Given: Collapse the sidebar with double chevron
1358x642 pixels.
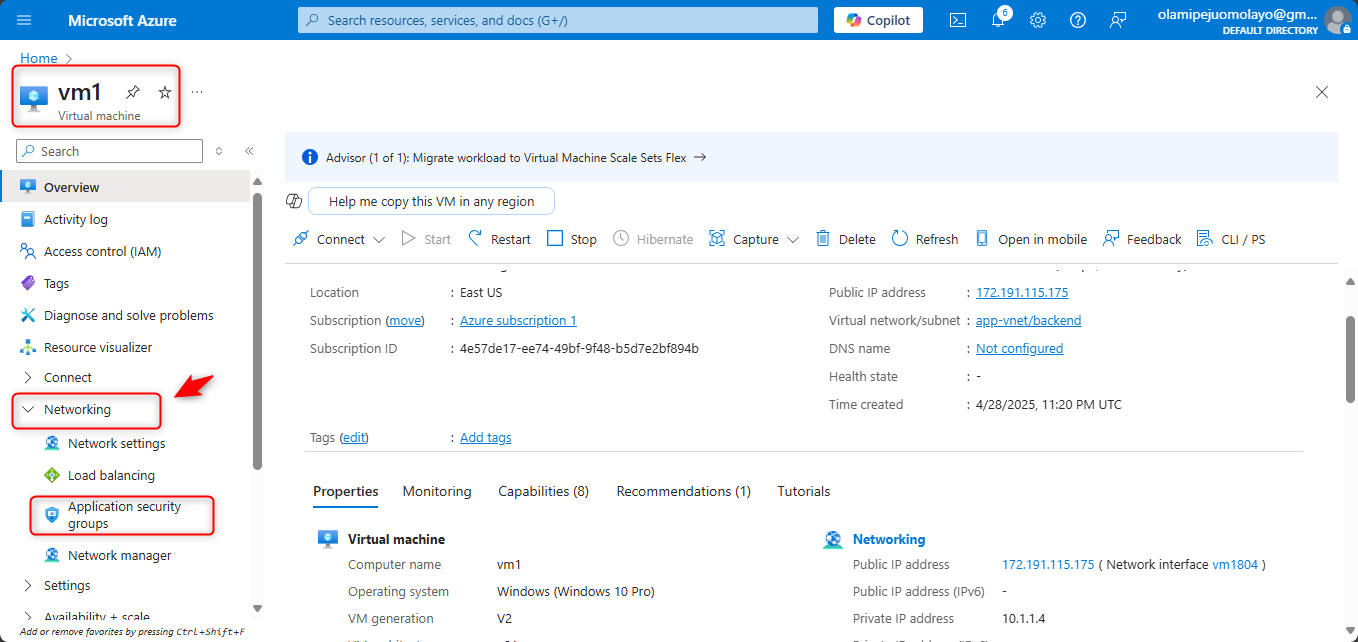Looking at the screenshot, I should 249,151.
